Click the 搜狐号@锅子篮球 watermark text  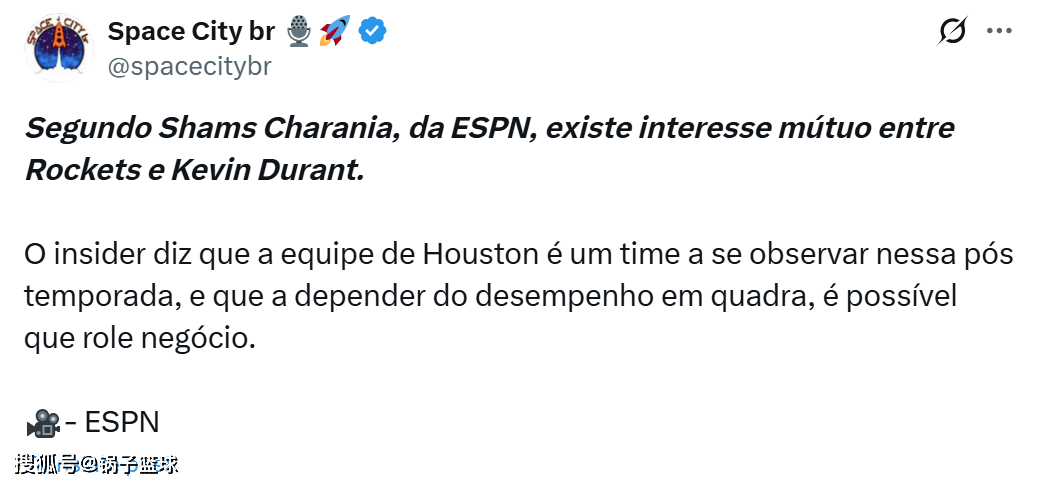coord(97,463)
